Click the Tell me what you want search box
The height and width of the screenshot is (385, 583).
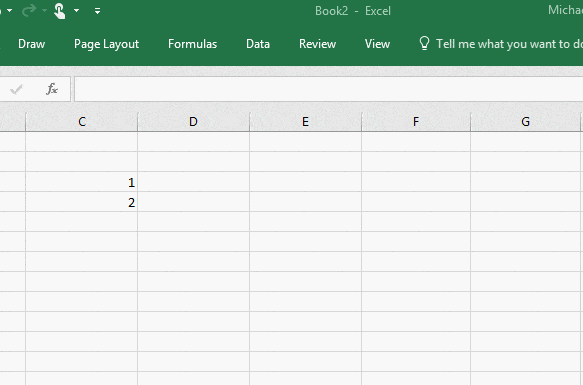pyautogui.click(x=500, y=44)
